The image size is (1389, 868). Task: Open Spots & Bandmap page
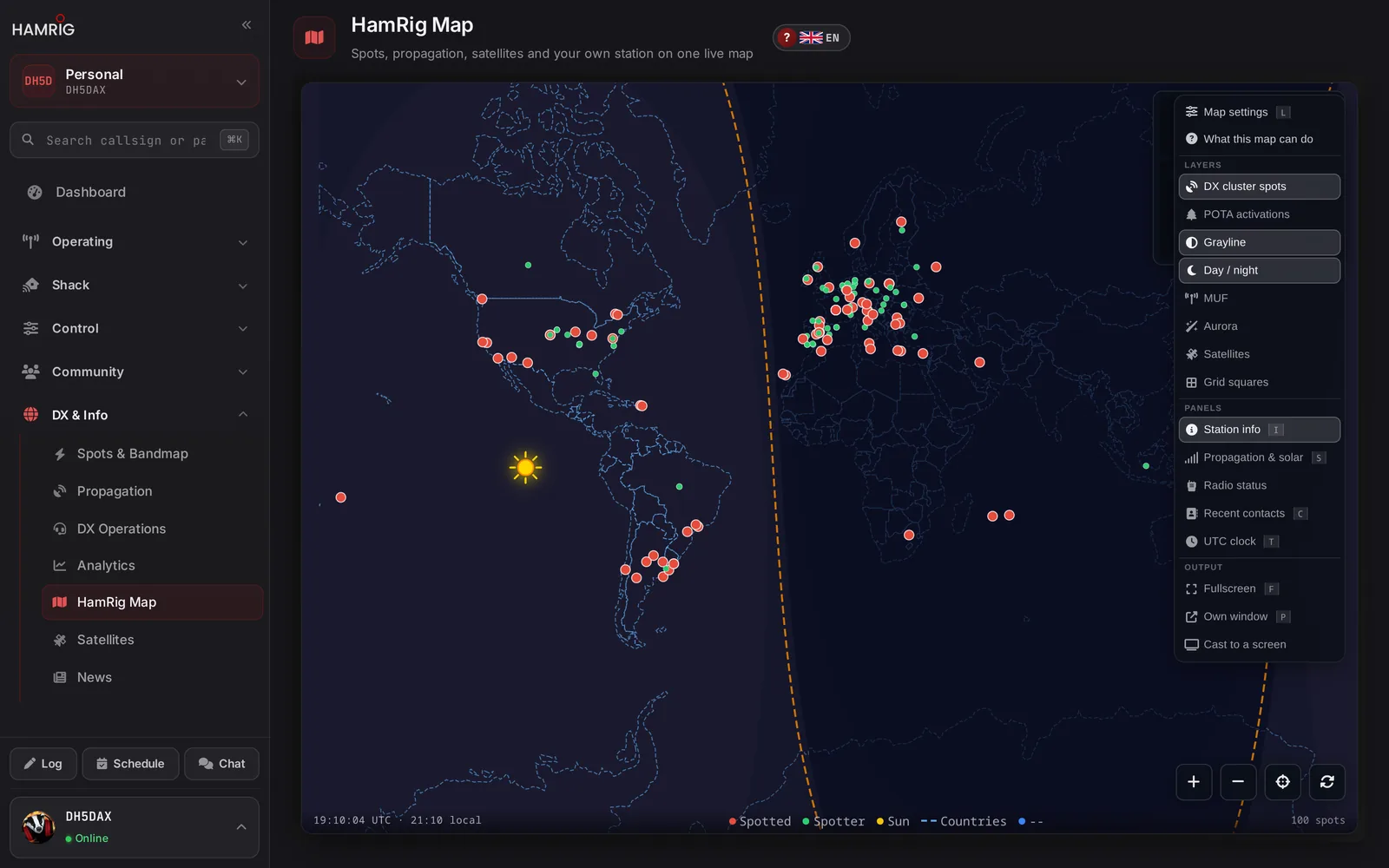click(153, 454)
